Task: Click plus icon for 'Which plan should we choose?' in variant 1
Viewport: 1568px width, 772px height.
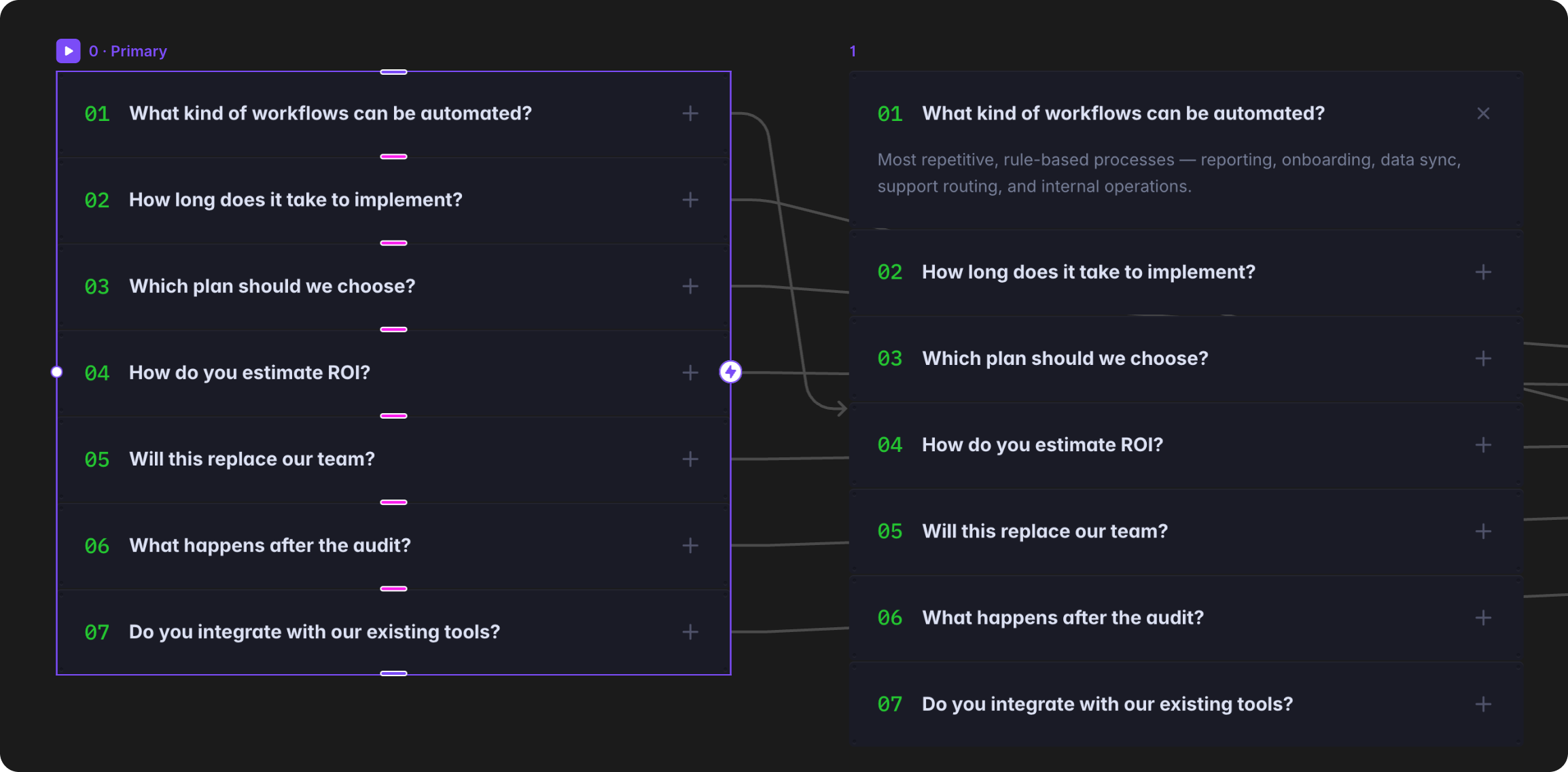Action: (1483, 358)
